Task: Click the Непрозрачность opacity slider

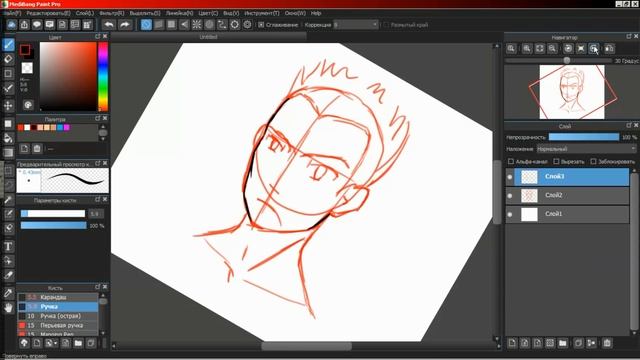Action: 584,137
